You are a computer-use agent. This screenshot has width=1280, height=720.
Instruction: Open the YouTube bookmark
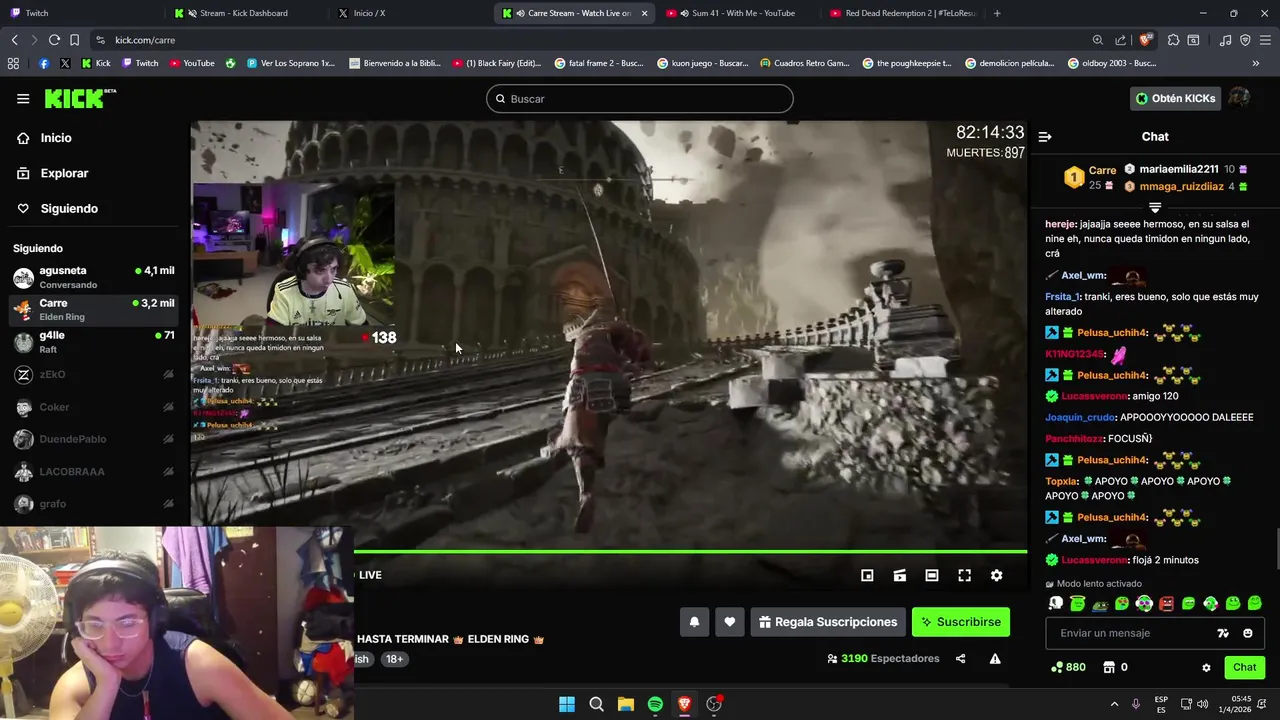pos(192,63)
